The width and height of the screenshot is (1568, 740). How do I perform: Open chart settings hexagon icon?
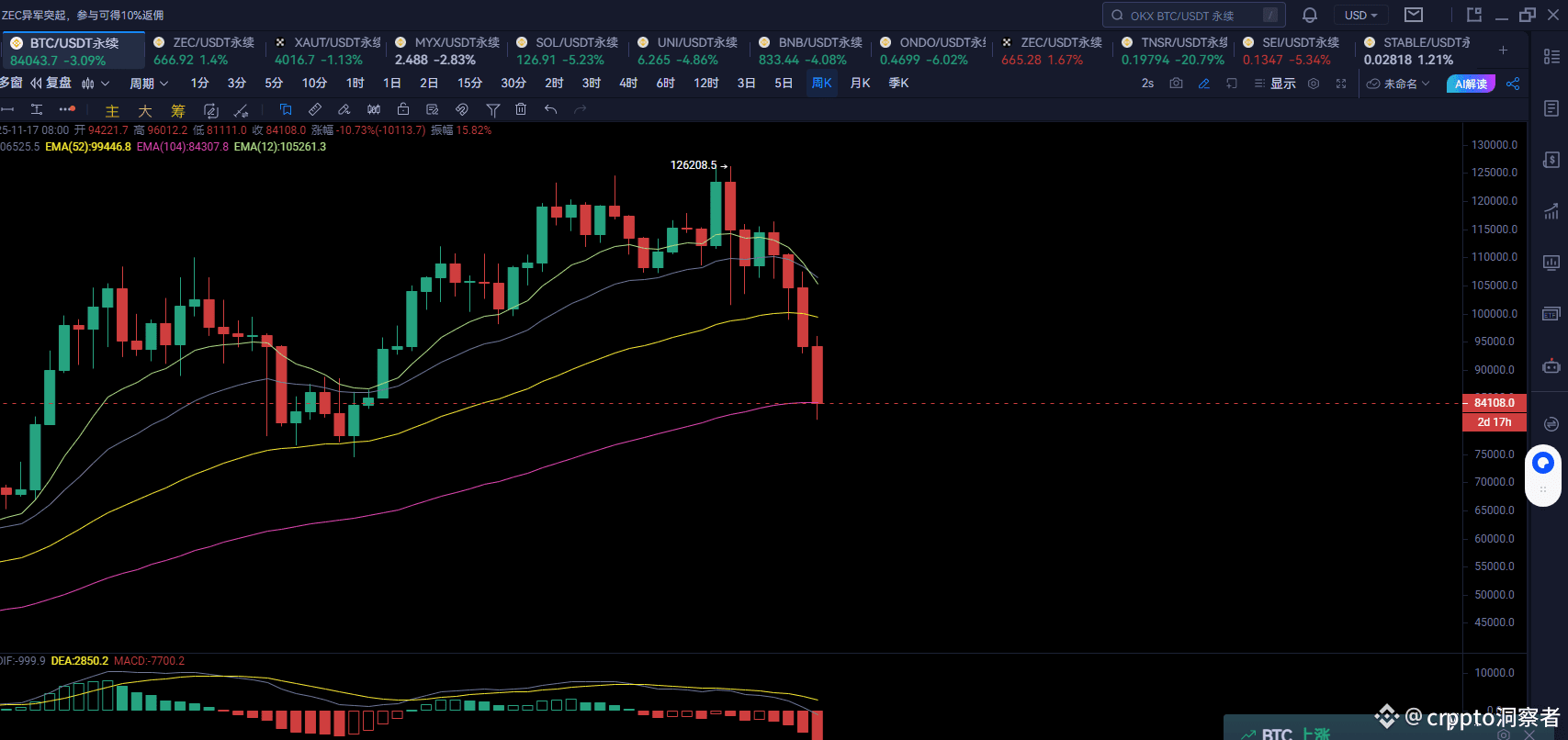click(x=1314, y=84)
